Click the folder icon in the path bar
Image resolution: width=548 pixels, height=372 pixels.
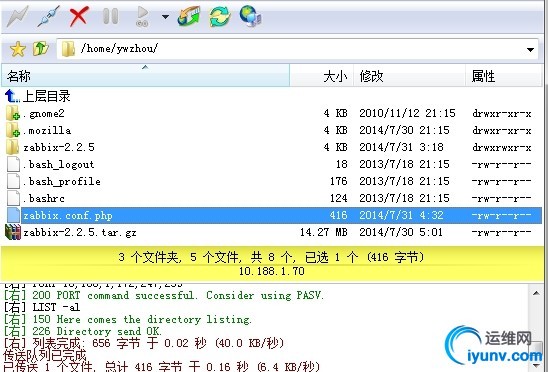point(68,49)
